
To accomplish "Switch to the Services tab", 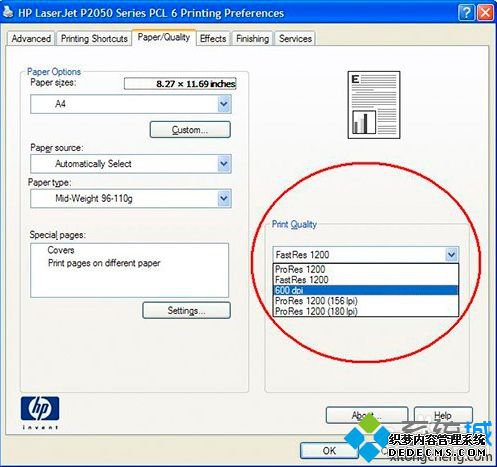I will point(295,38).
